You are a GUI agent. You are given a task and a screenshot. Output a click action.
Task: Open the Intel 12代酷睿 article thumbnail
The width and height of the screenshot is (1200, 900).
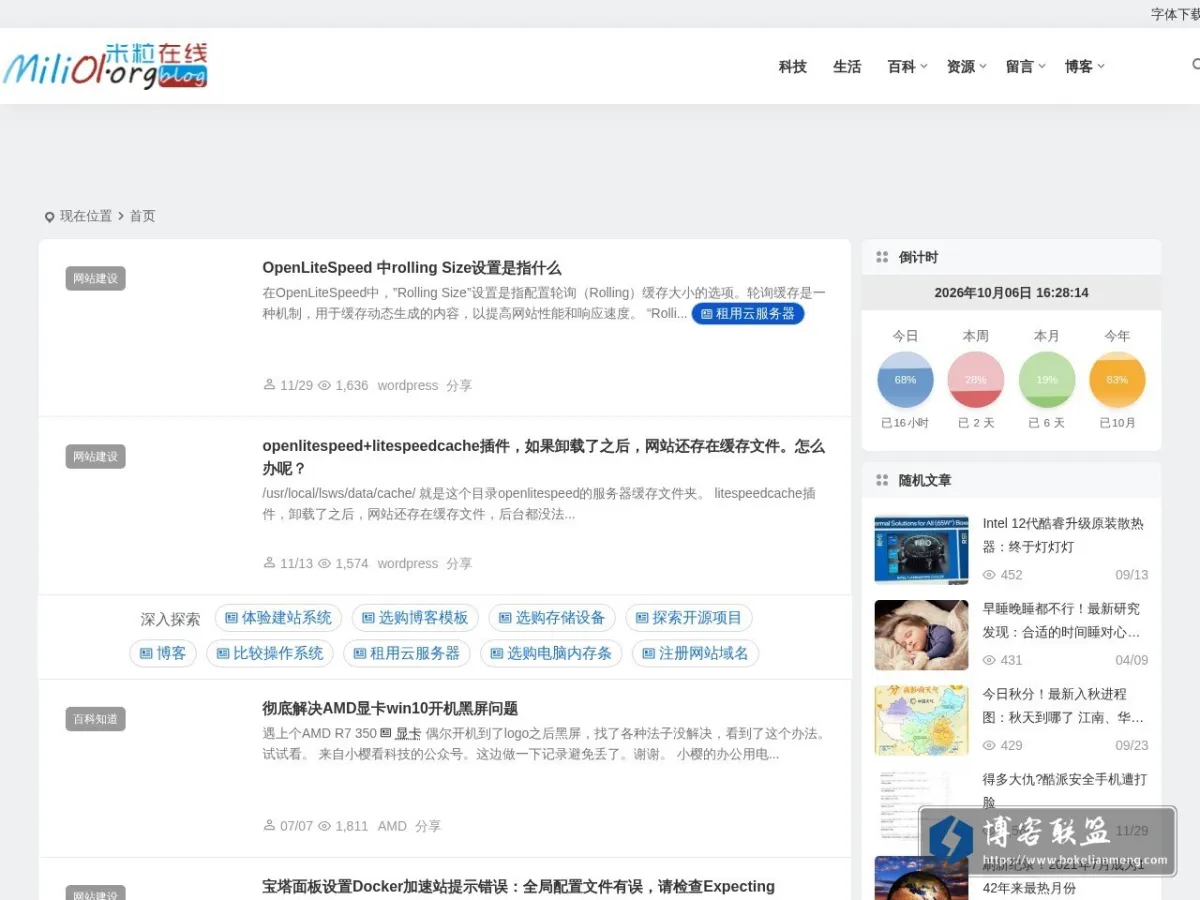point(921,550)
